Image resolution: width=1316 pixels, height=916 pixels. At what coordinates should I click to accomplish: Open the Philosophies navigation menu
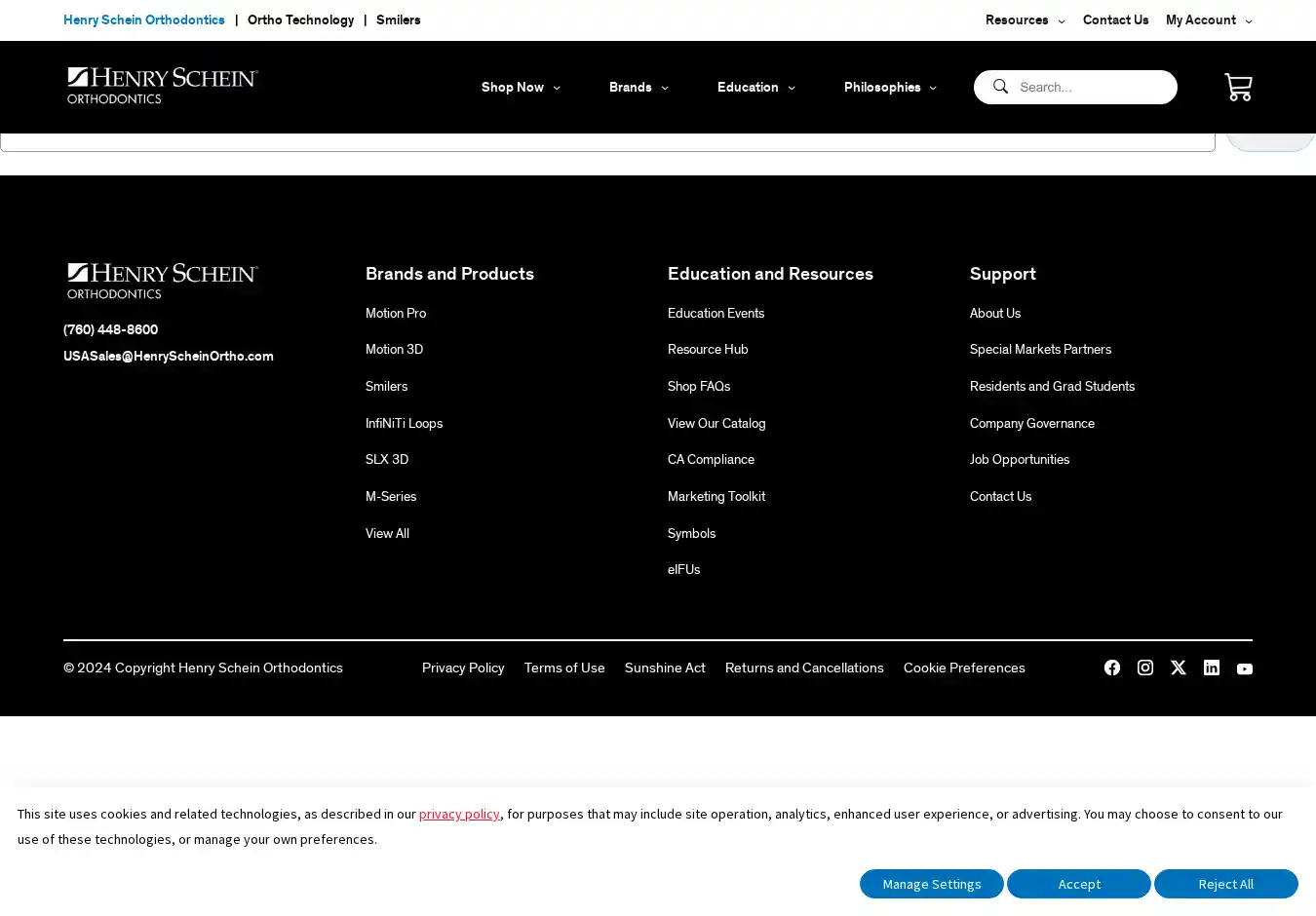[x=890, y=87]
